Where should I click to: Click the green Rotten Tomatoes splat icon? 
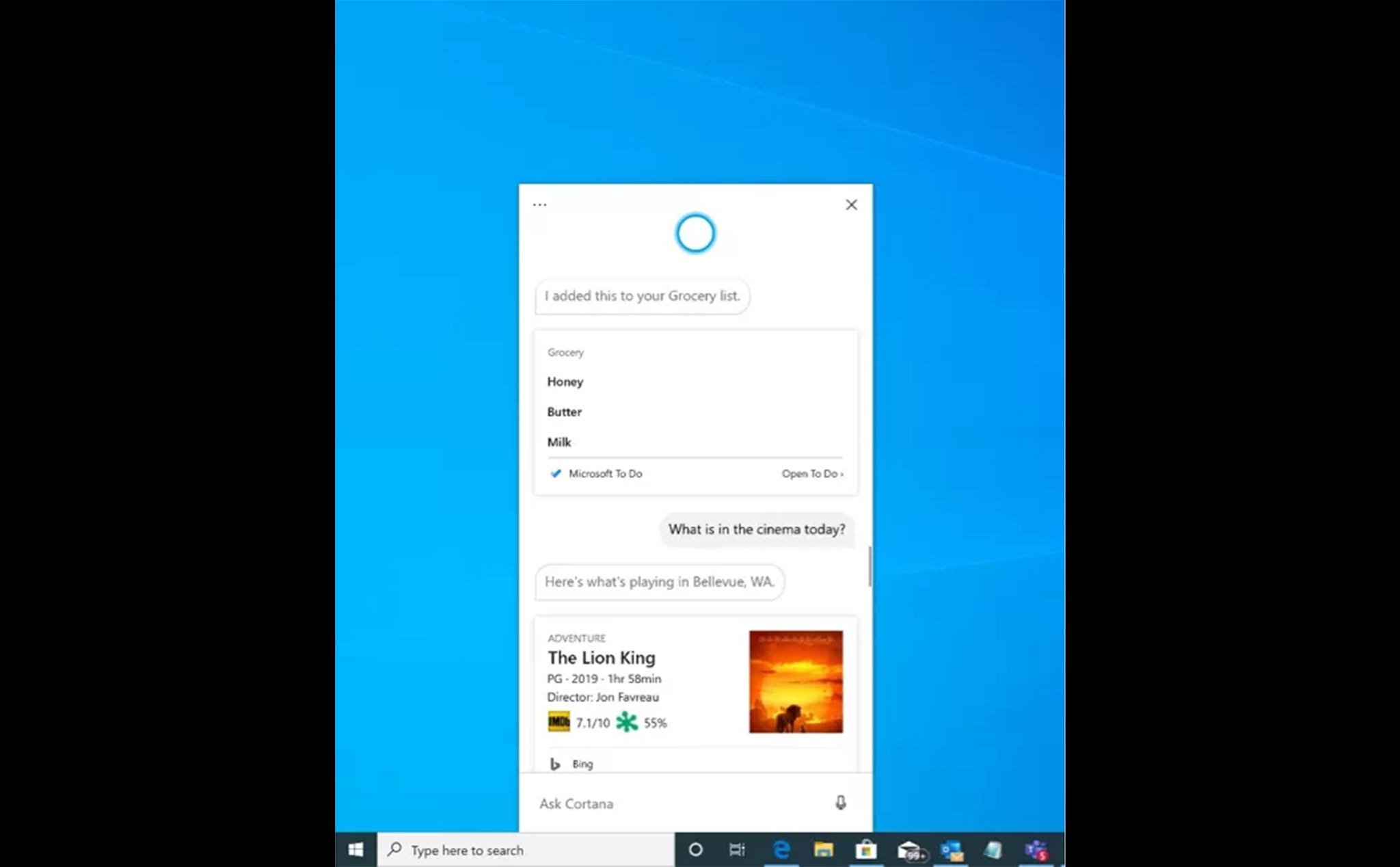click(626, 722)
